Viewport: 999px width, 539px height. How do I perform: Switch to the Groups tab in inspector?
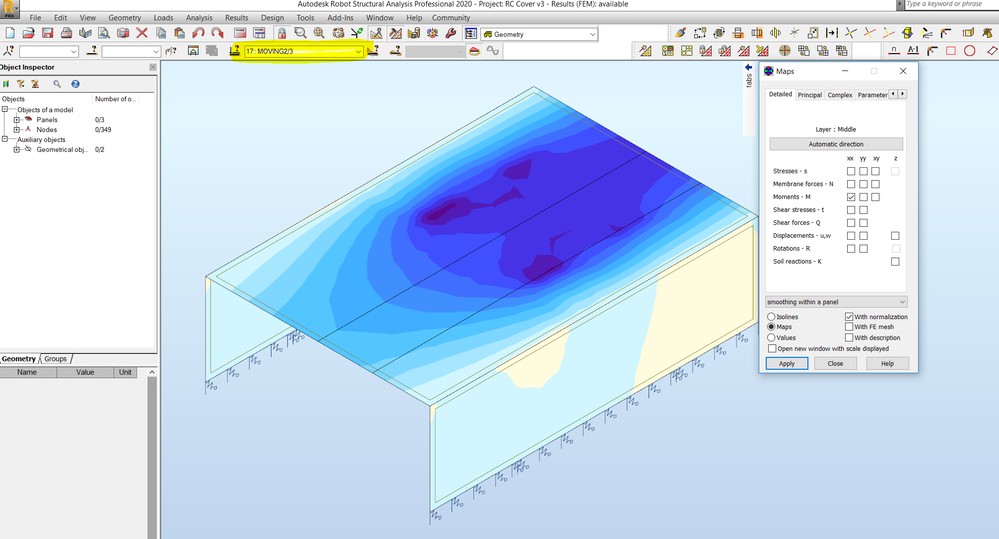click(55, 359)
